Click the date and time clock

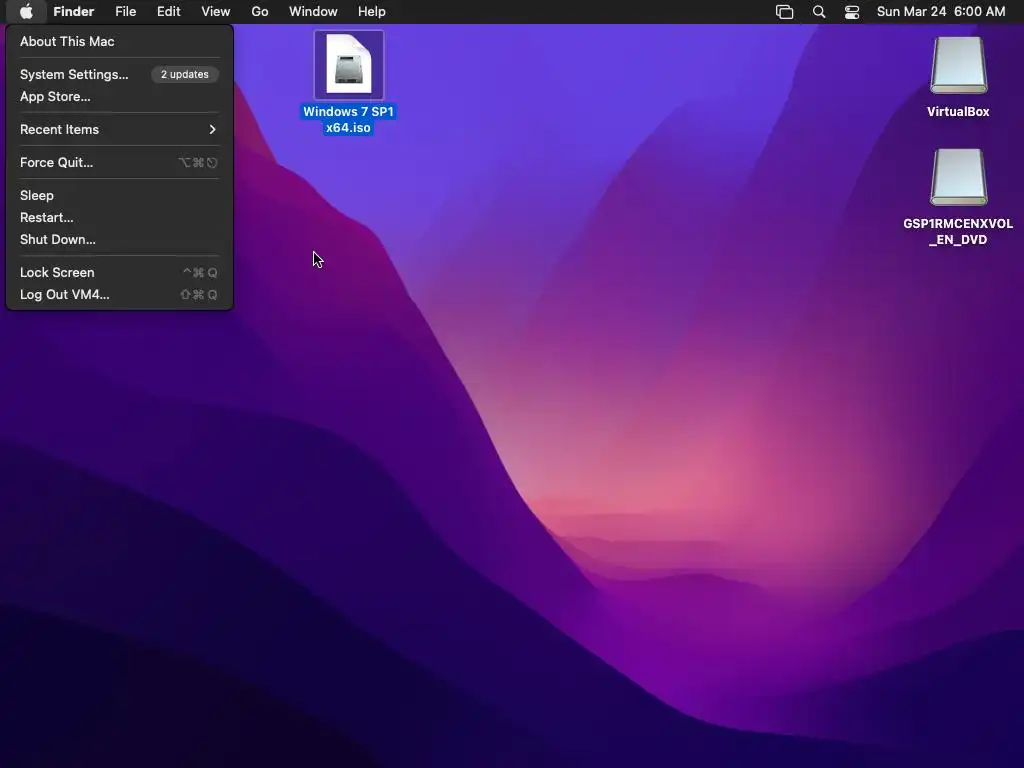[941, 12]
